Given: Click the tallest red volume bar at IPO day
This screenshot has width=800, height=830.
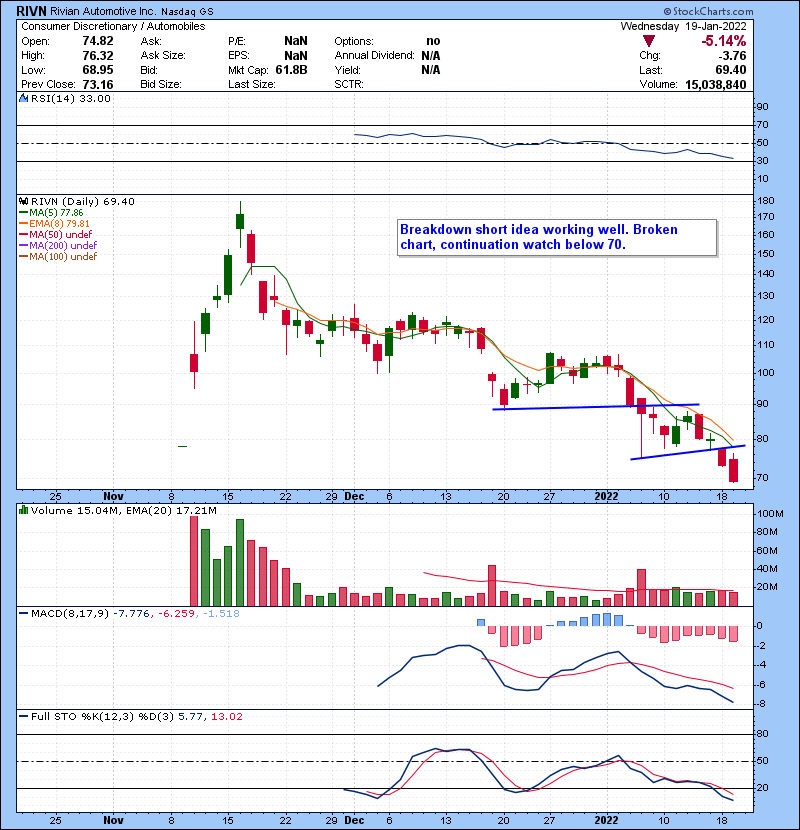Looking at the screenshot, I should (194, 561).
